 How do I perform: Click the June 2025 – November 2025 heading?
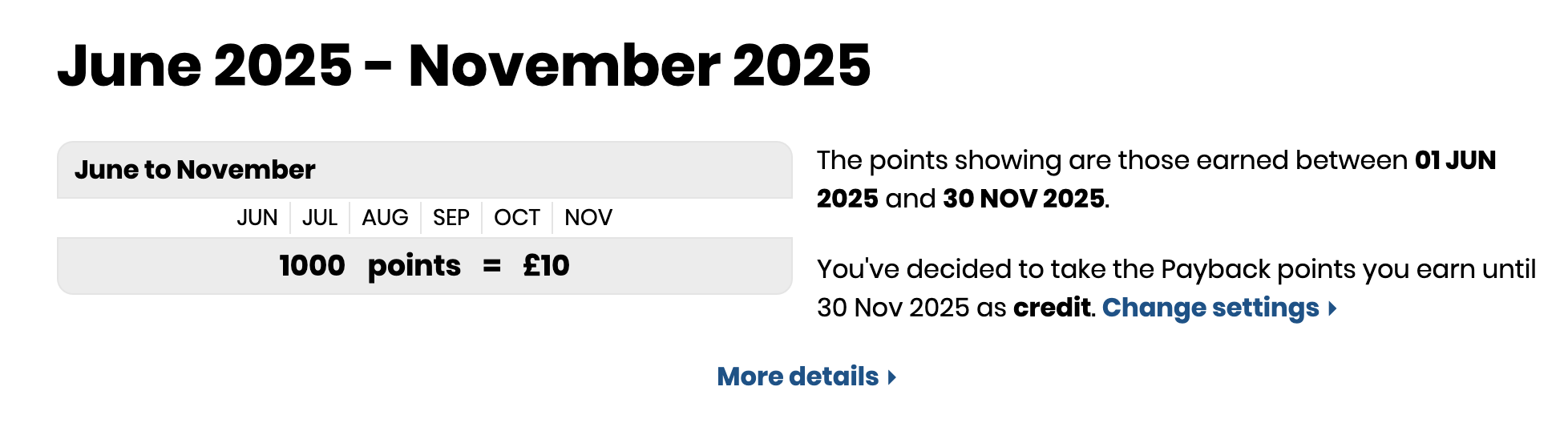coord(464,65)
